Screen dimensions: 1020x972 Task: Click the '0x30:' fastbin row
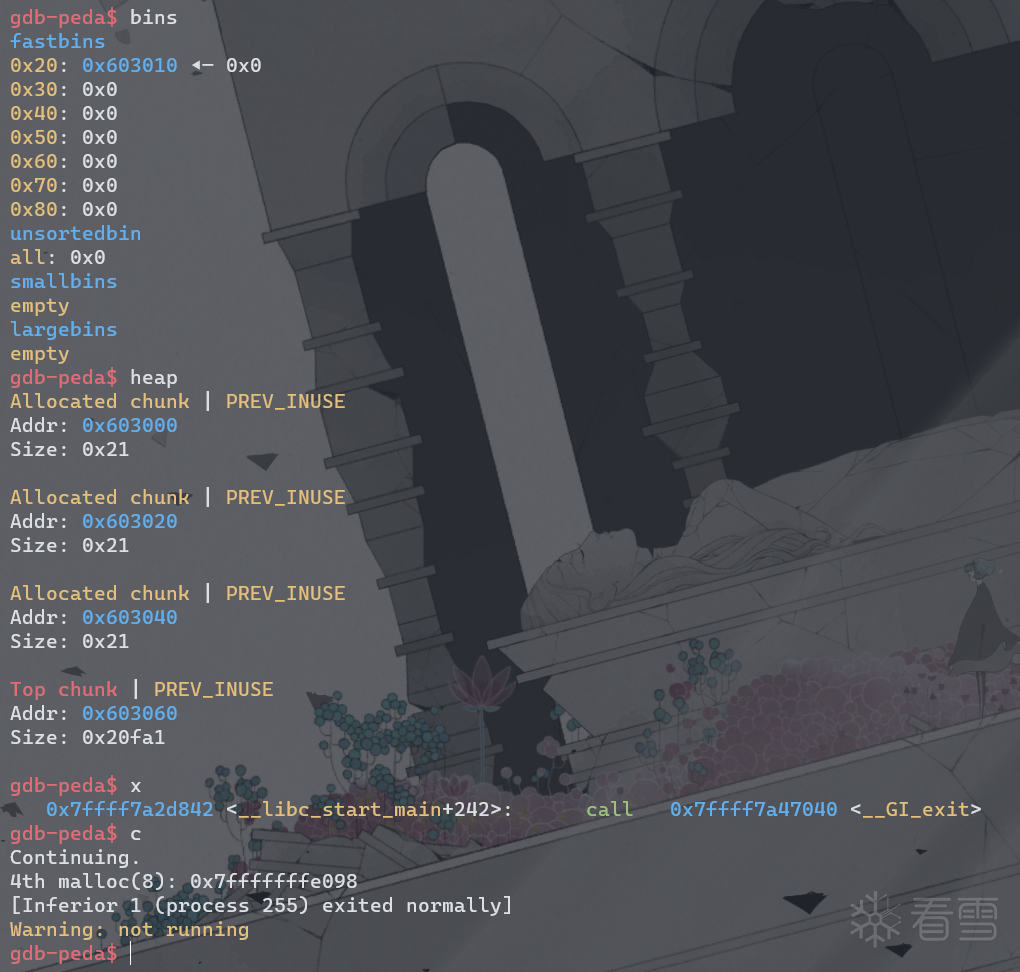coord(64,90)
